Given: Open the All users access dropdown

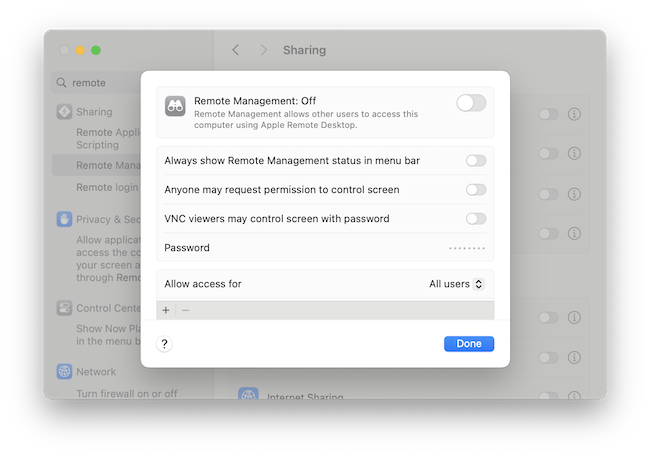Looking at the screenshot, I should pyautogui.click(x=457, y=284).
